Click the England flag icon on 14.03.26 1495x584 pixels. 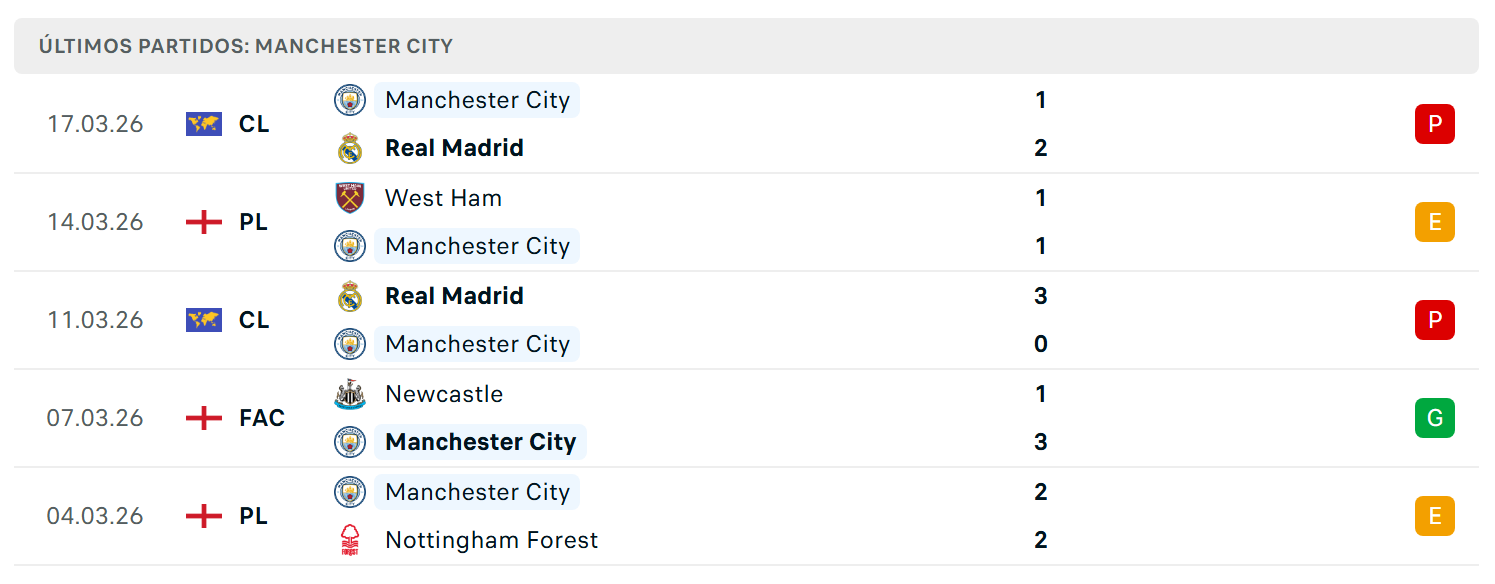(204, 222)
